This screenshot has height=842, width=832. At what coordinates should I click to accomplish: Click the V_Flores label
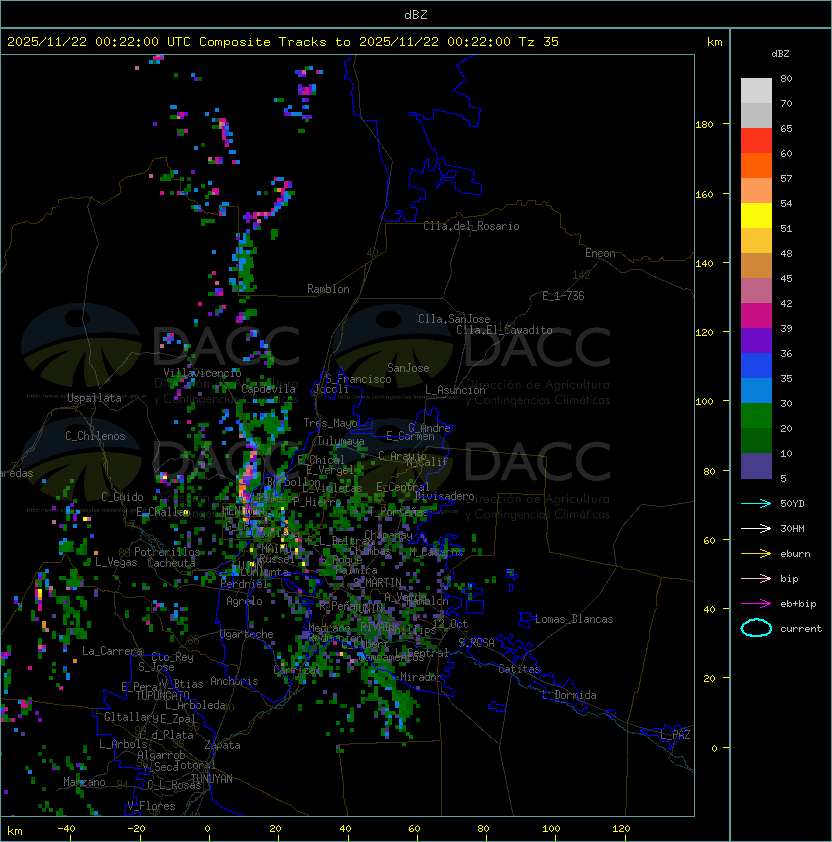(151, 807)
